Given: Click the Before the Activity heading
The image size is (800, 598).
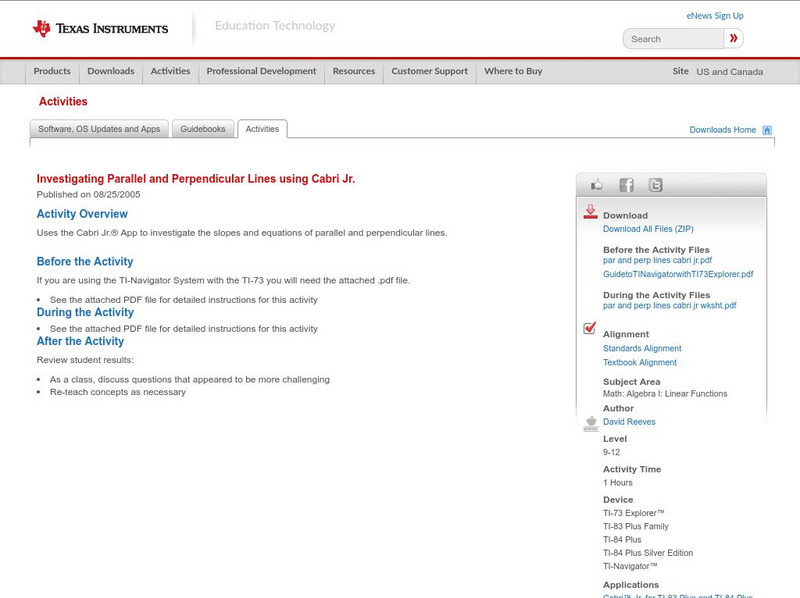Looking at the screenshot, I should coord(85,261).
